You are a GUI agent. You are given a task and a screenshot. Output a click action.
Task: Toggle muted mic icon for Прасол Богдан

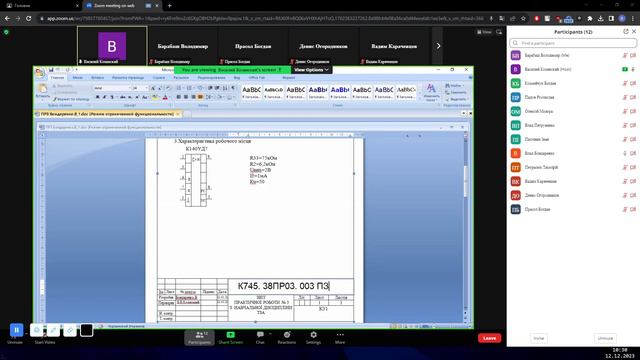point(624,209)
